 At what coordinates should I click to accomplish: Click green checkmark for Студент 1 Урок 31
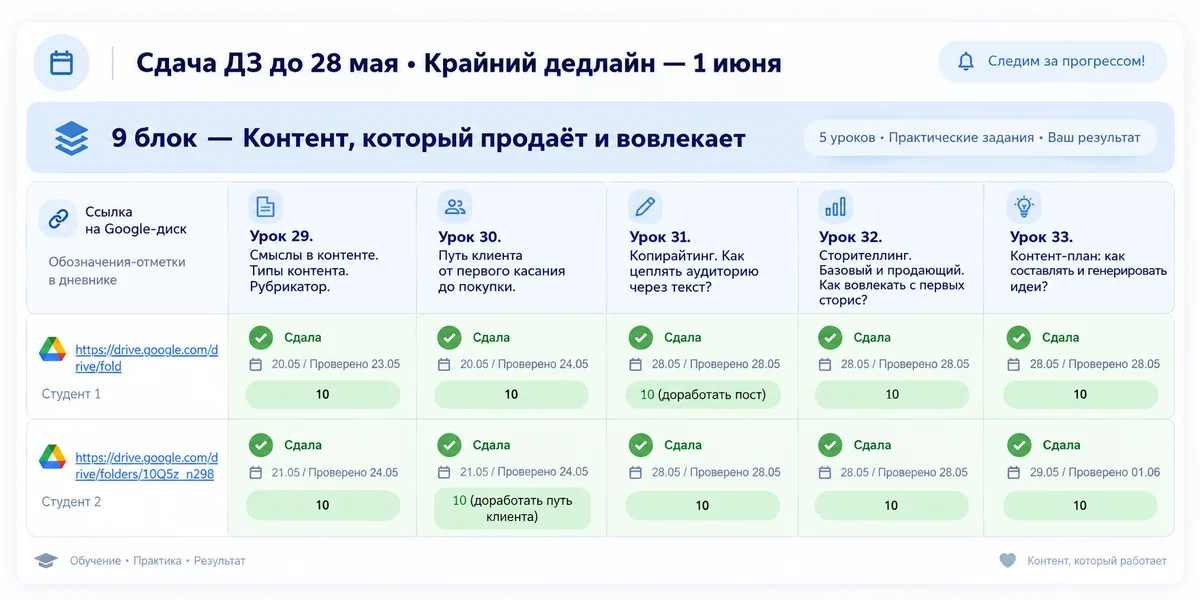click(639, 337)
